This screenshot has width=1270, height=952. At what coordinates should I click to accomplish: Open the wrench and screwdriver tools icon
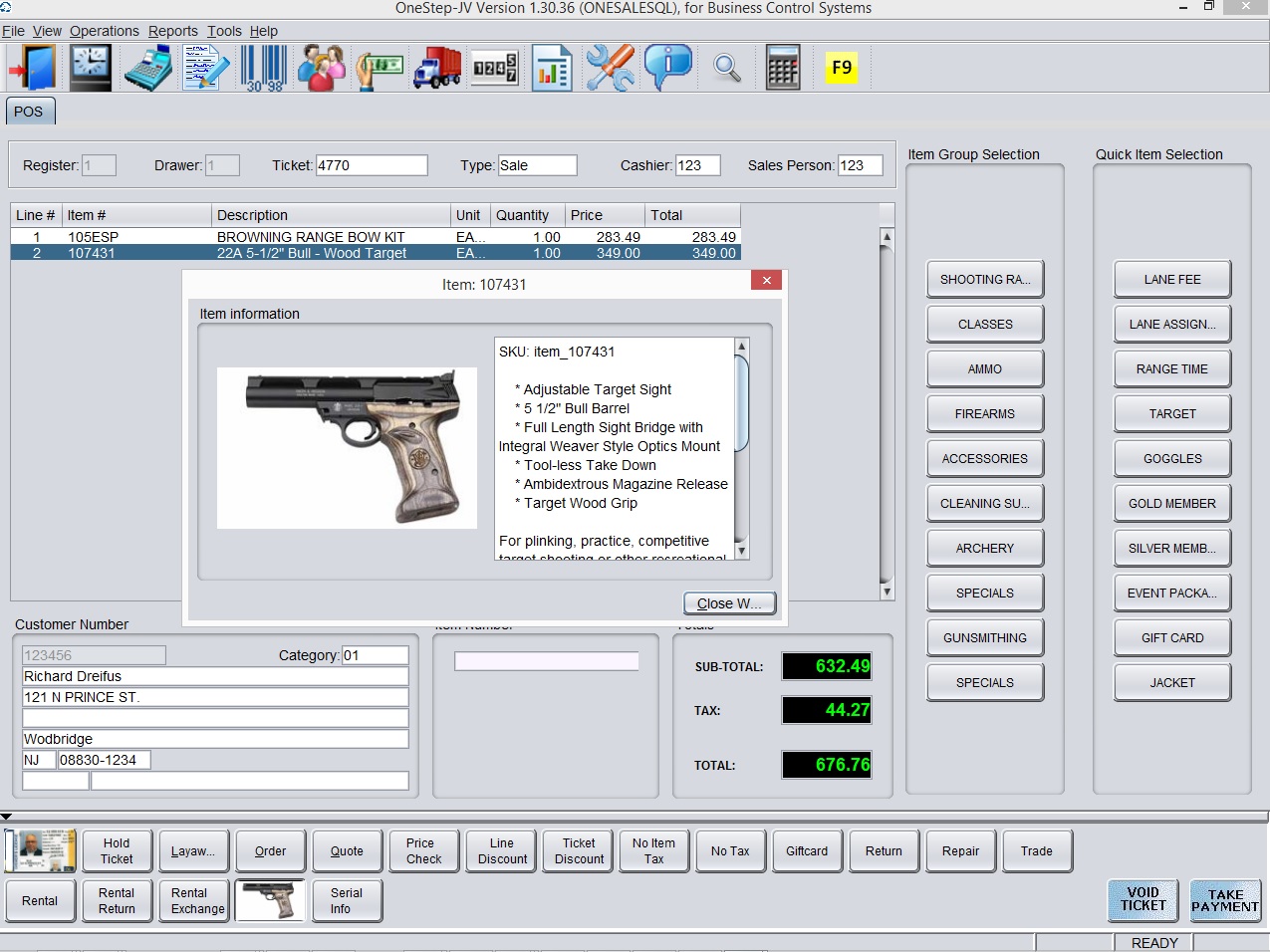610,69
